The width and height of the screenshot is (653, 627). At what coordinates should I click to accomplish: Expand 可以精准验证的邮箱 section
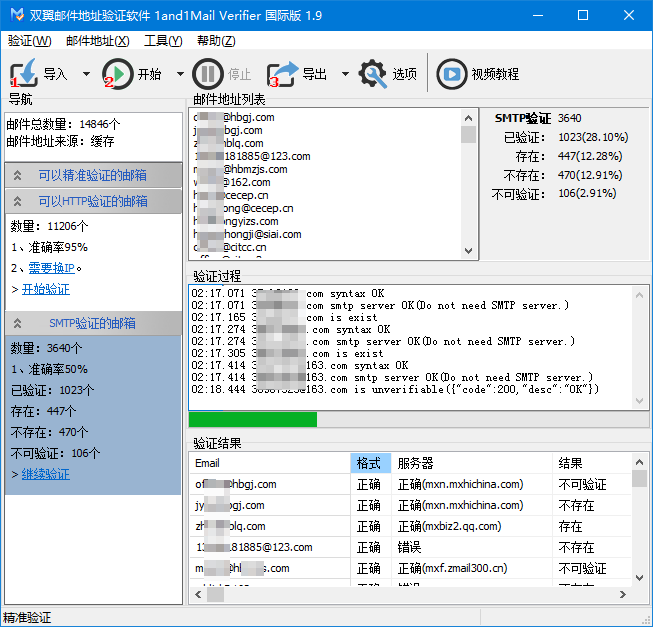tap(93, 175)
